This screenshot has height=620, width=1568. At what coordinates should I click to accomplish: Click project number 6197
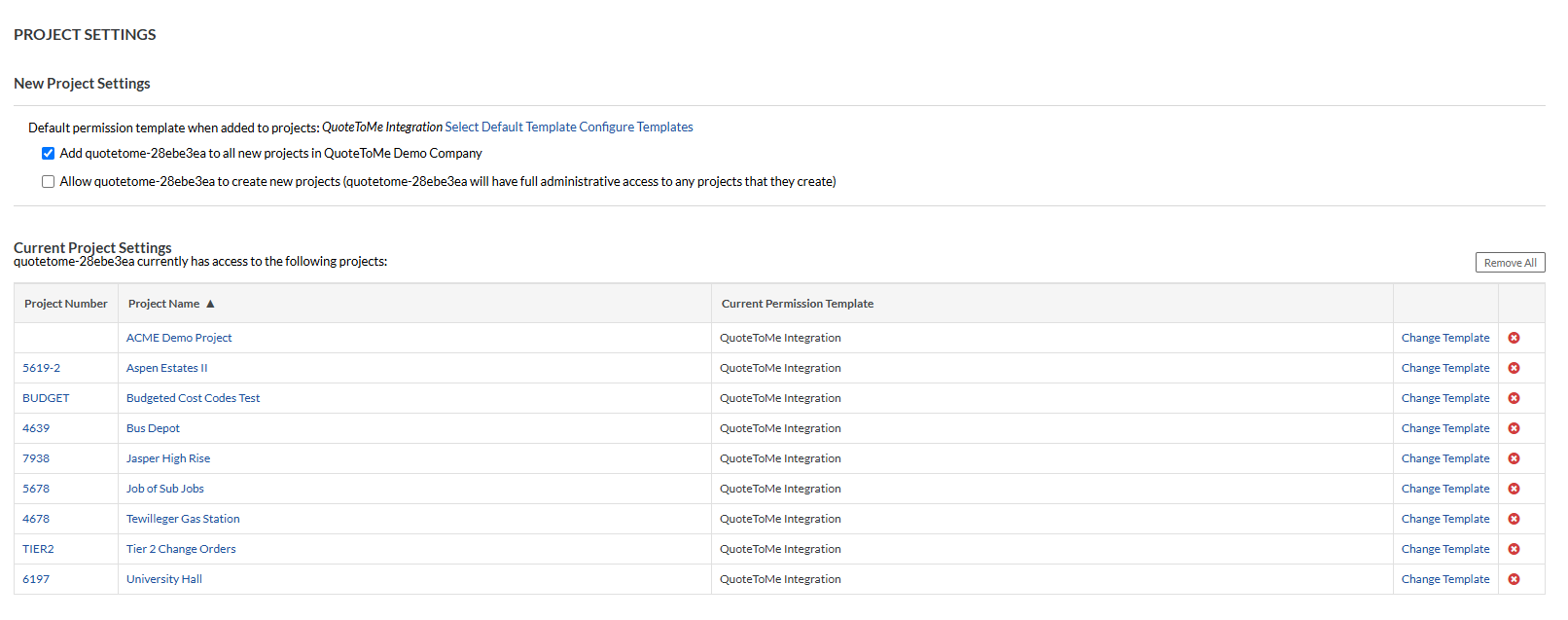coord(36,579)
